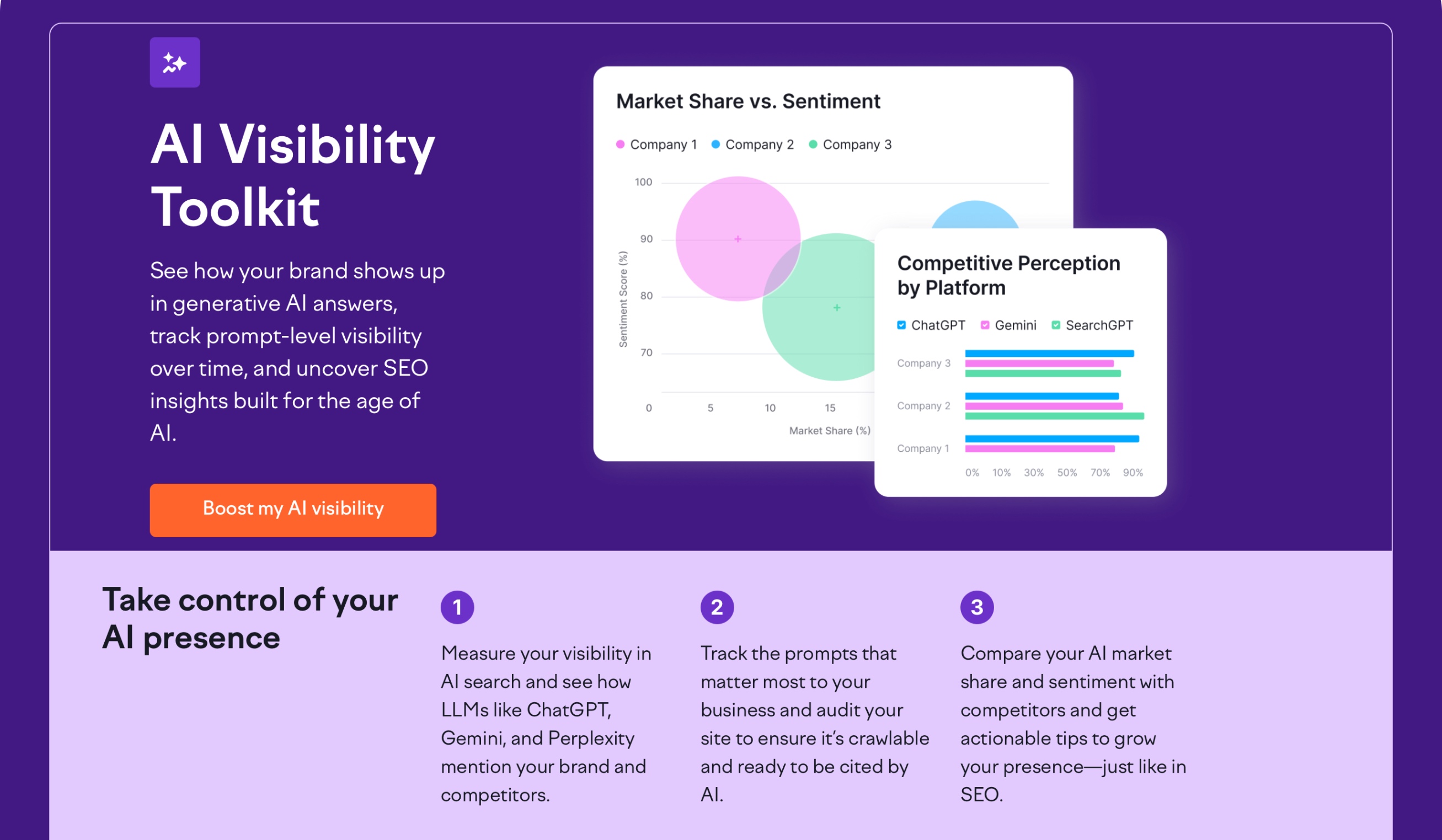
Task: Select the pink Company 1 legend dot
Action: pyautogui.click(x=621, y=144)
